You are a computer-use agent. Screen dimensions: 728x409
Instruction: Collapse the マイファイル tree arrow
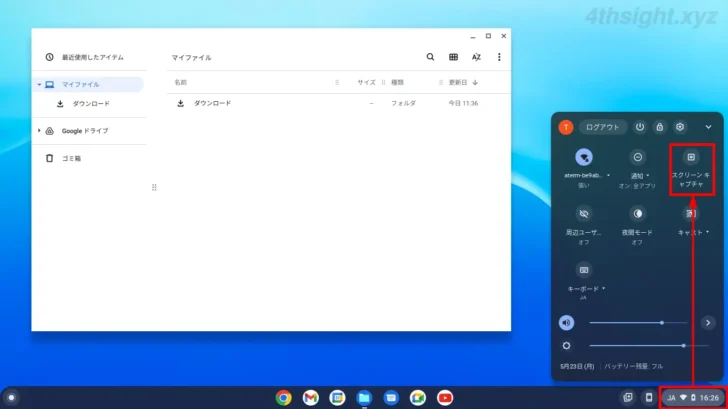[39, 84]
